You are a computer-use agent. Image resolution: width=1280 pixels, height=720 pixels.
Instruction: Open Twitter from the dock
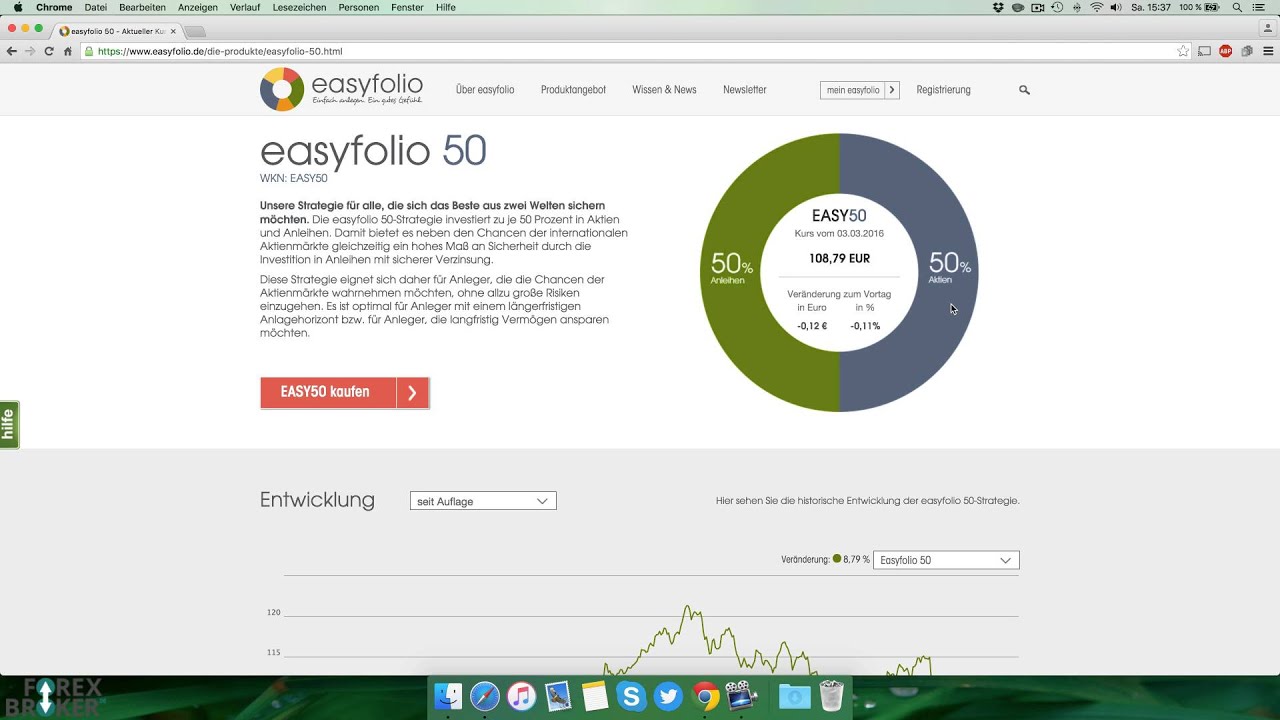[668, 695]
